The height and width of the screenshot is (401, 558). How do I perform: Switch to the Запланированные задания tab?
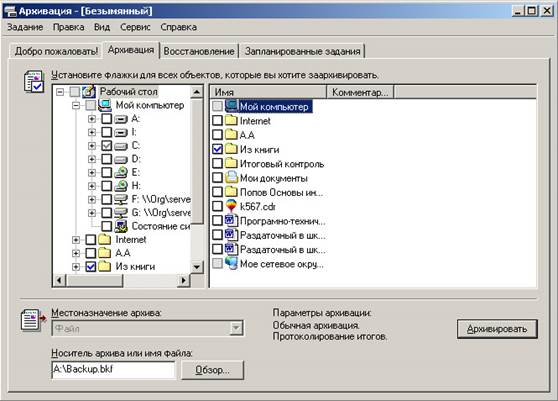pos(302,51)
